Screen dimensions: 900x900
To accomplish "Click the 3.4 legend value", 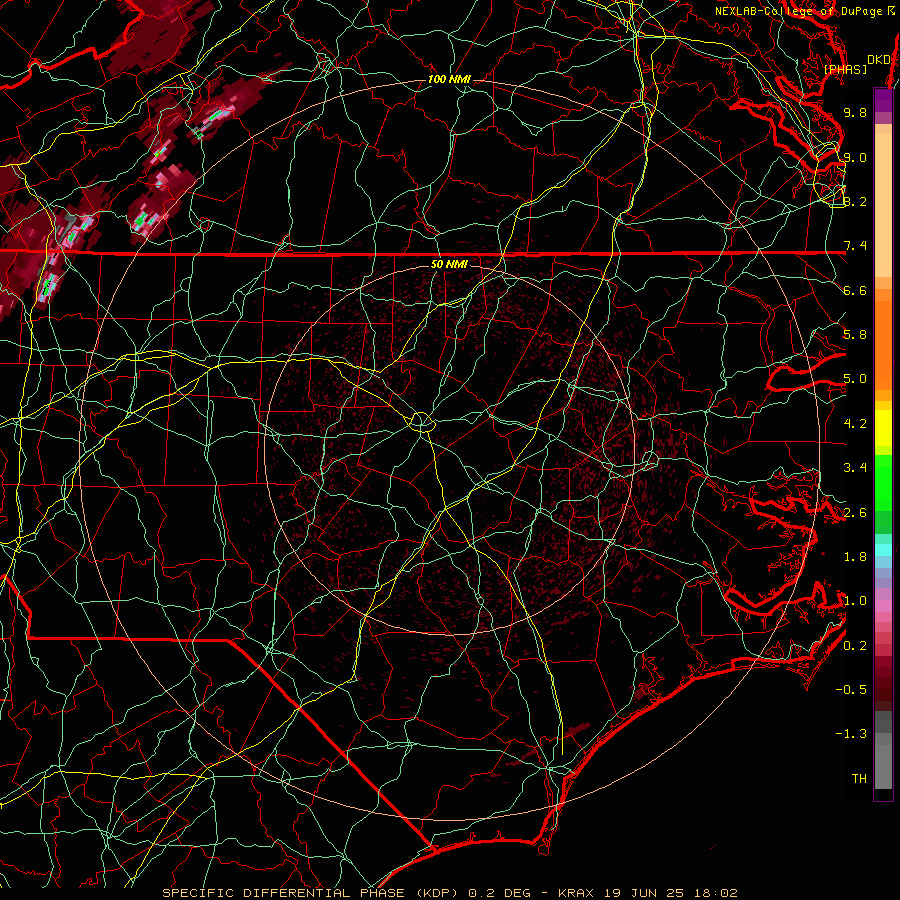I will coord(855,467).
